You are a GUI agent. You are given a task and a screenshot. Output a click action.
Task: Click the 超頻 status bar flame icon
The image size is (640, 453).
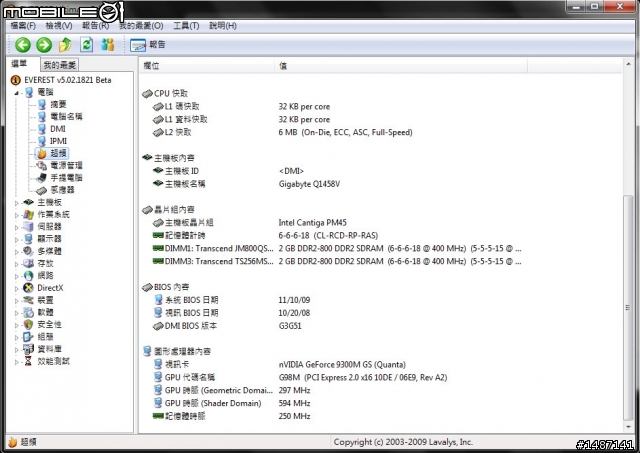[13, 442]
